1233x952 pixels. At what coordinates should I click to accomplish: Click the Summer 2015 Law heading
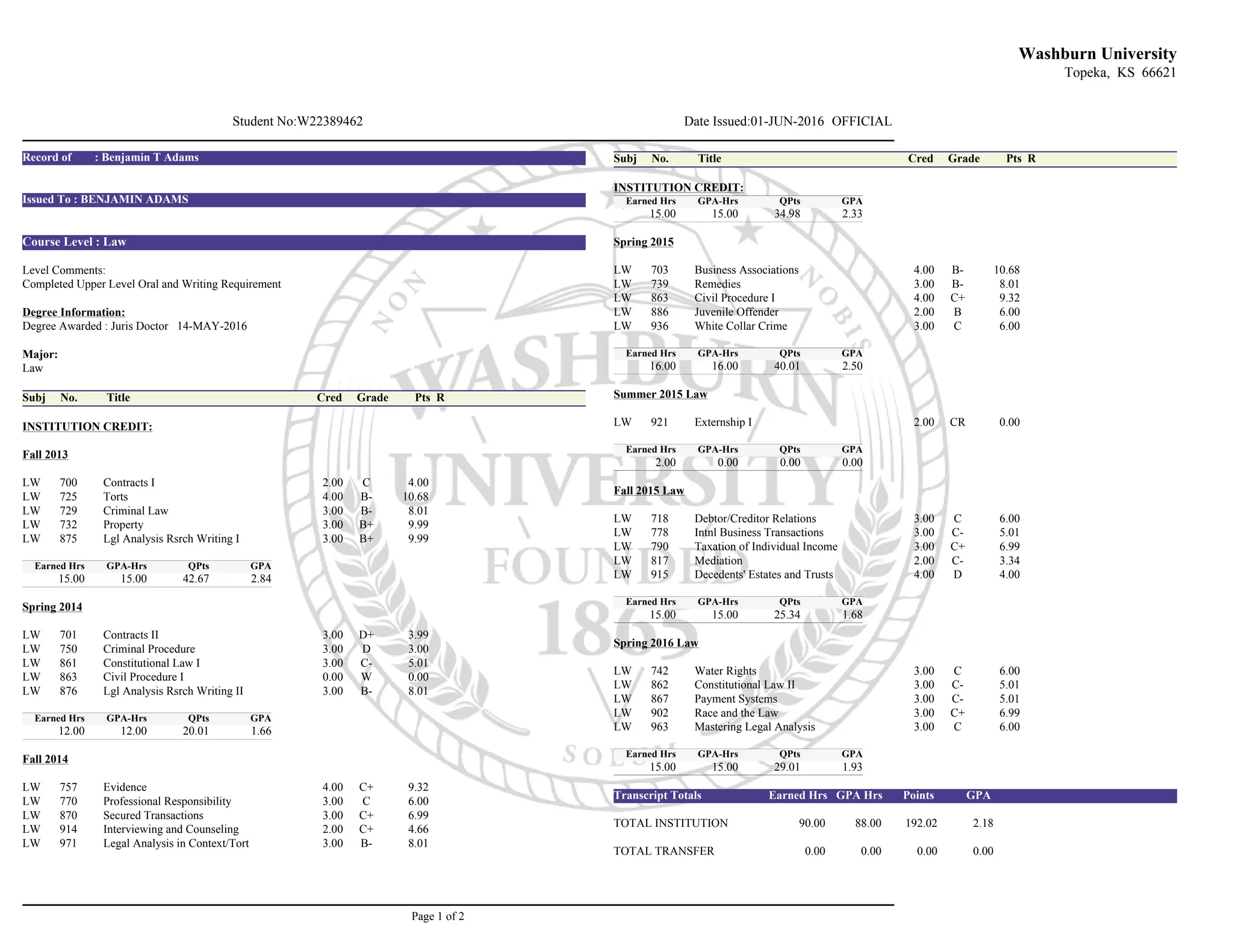660,395
